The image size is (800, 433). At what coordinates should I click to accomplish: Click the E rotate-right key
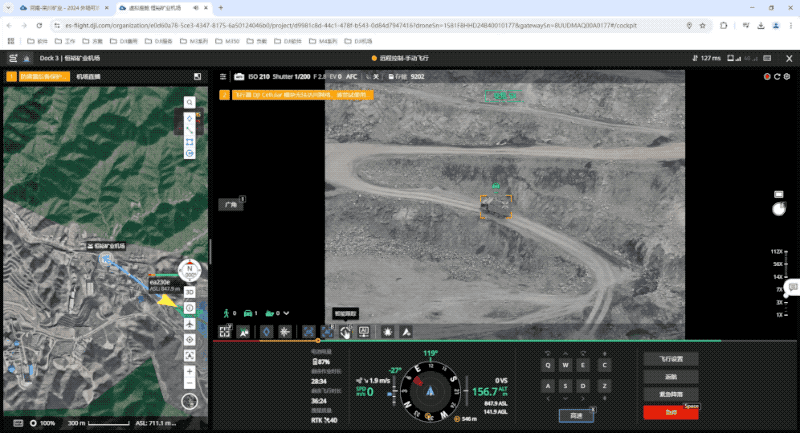click(583, 365)
